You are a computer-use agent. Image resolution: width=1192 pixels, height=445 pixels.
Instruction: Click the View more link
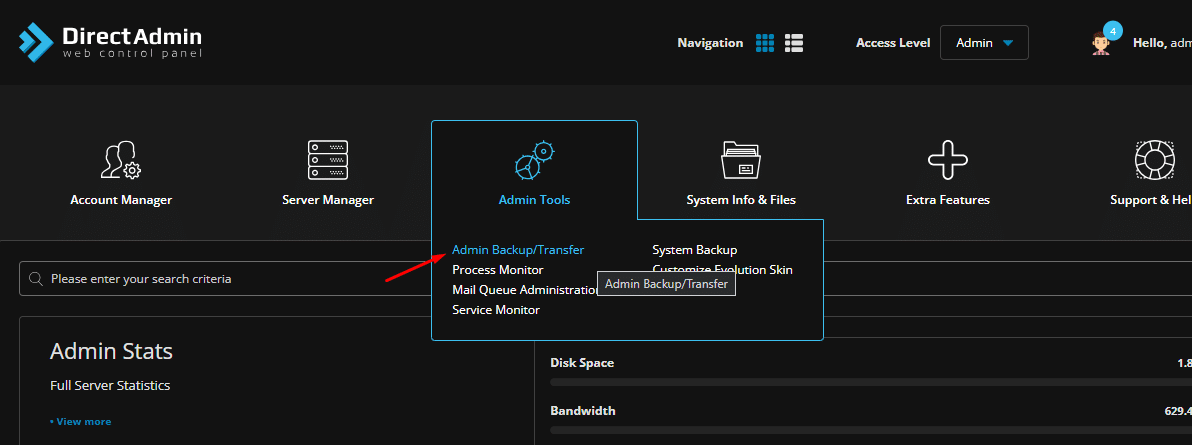pos(81,421)
